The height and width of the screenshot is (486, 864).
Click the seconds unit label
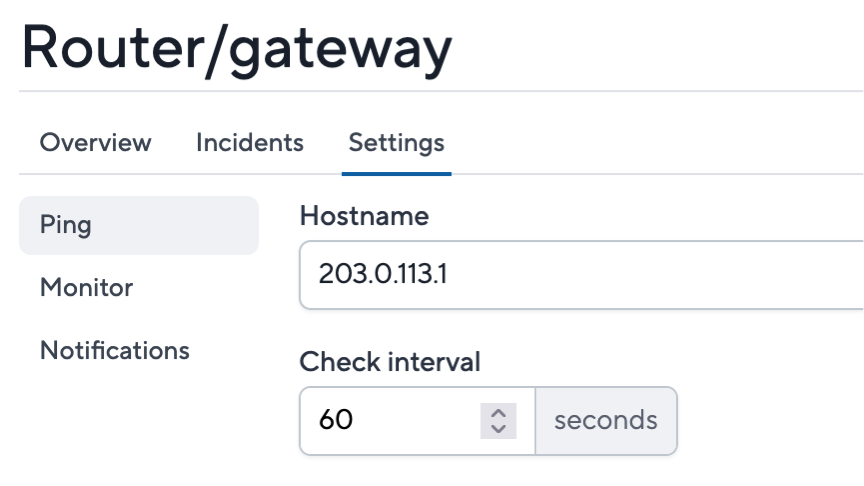click(x=606, y=420)
